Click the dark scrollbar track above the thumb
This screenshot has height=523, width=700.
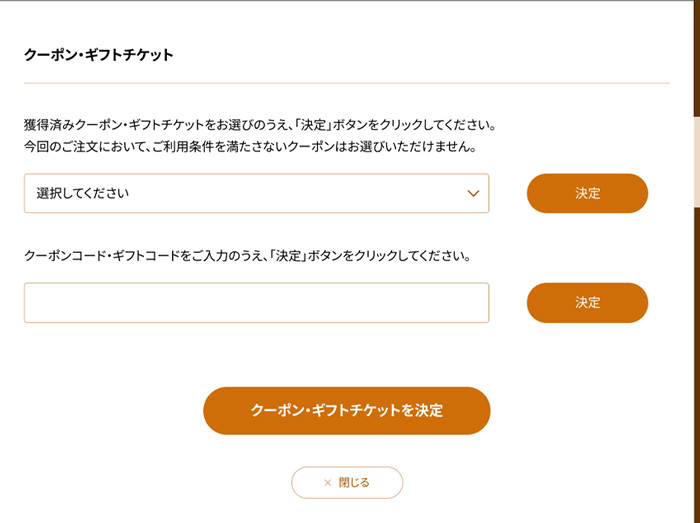(x=697, y=58)
